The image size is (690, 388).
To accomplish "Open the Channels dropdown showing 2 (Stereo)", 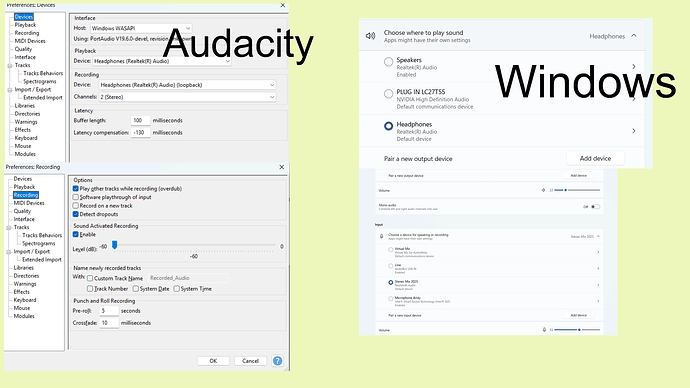I will pos(187,97).
